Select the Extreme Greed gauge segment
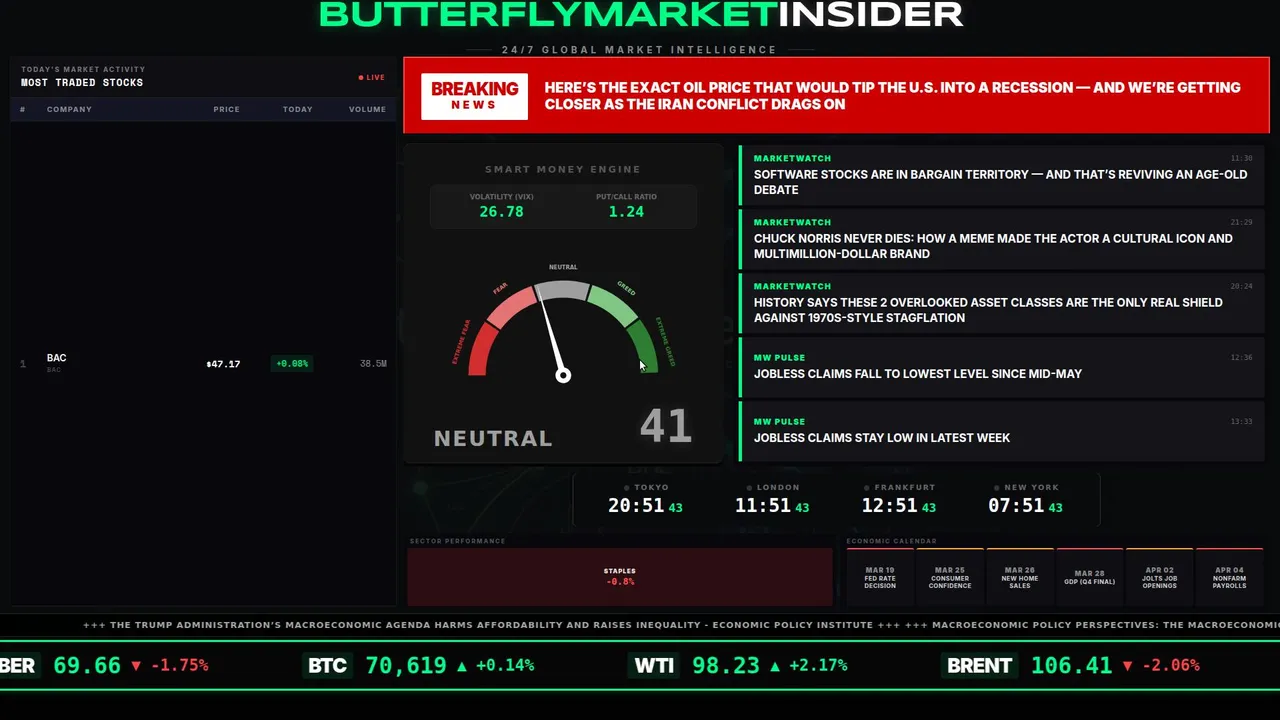Screen dimensions: 1280x720 point(643,346)
